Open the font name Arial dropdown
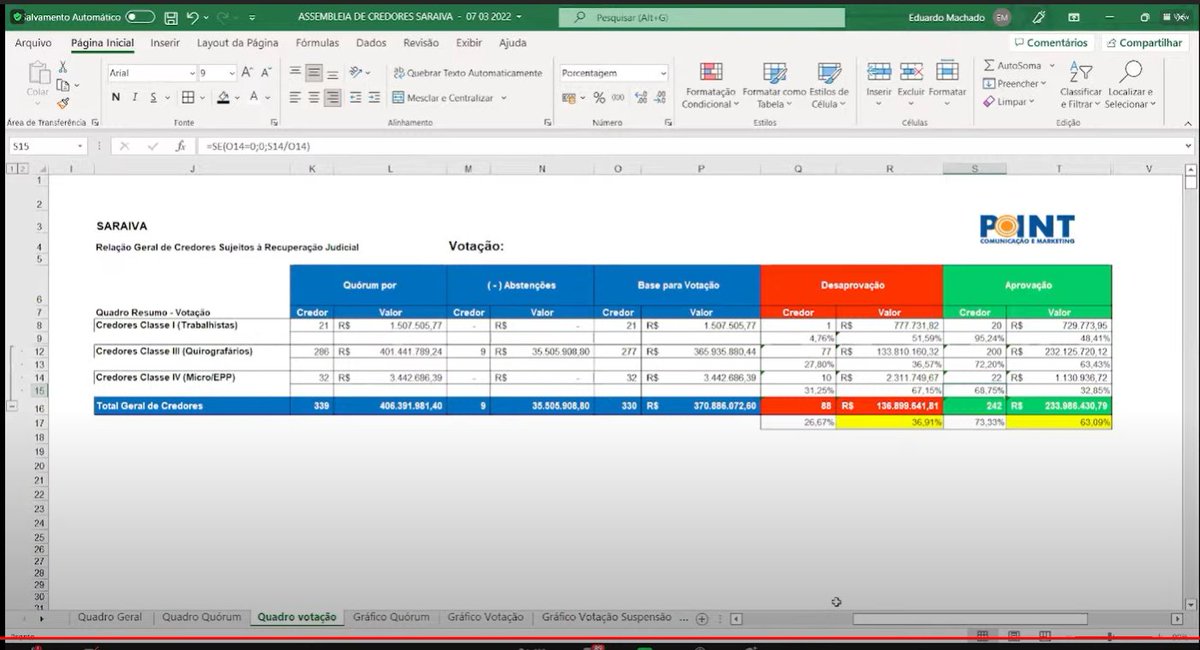The width and height of the screenshot is (1200, 650). [192, 73]
